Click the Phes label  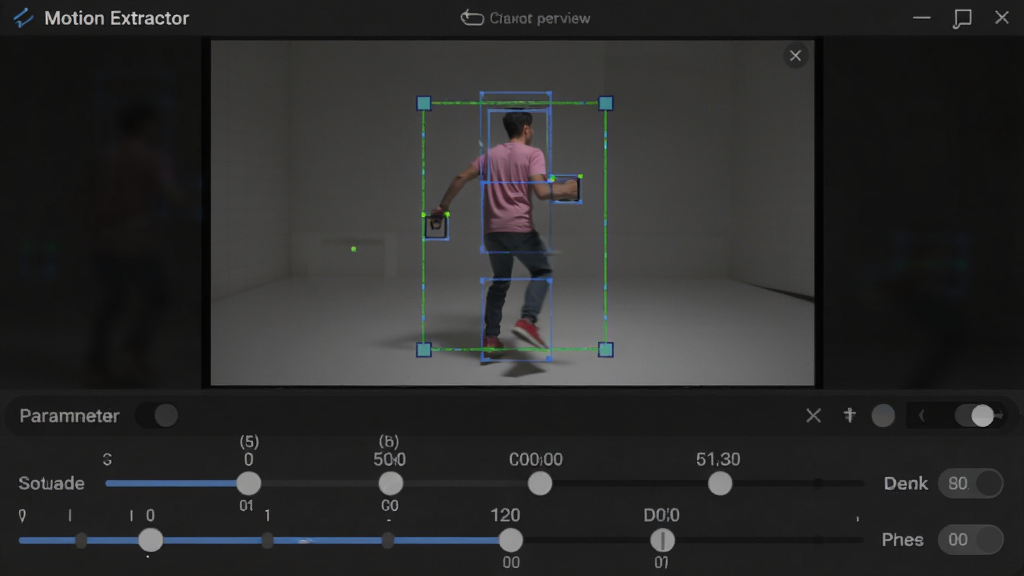click(903, 539)
